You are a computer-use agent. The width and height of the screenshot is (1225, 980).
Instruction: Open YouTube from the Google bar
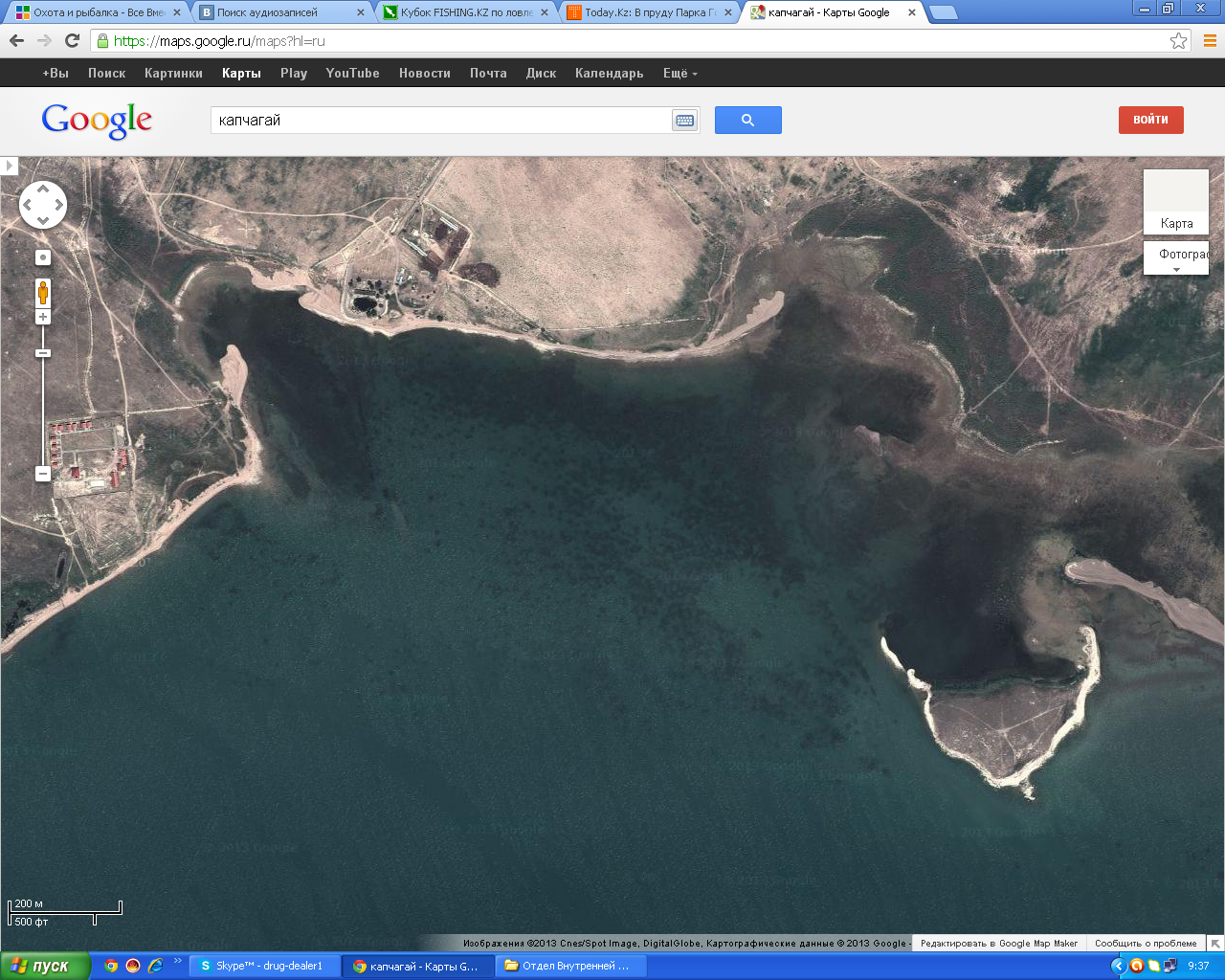pos(352,74)
